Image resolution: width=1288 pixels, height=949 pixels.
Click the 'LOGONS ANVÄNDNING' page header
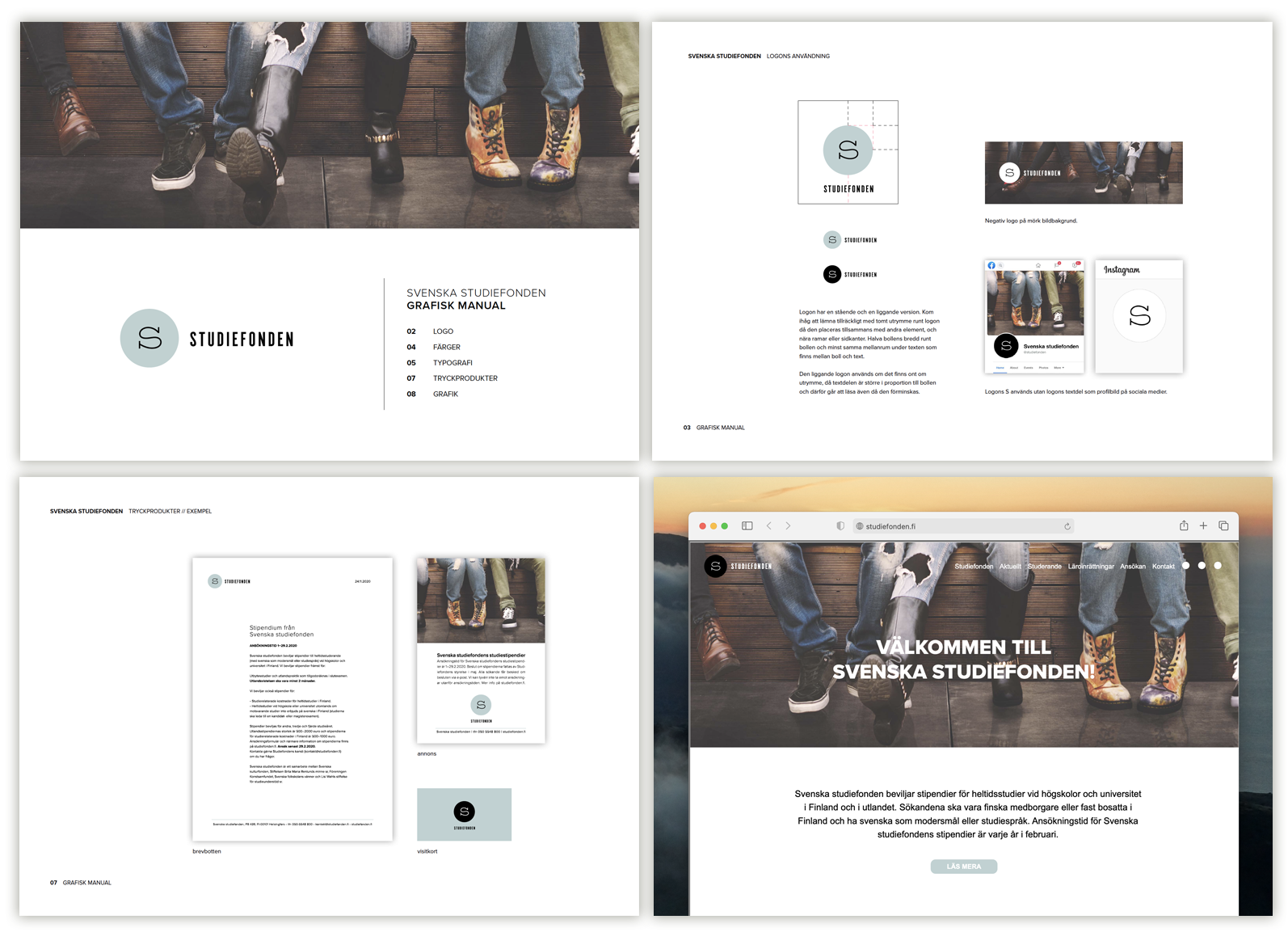tap(798, 57)
